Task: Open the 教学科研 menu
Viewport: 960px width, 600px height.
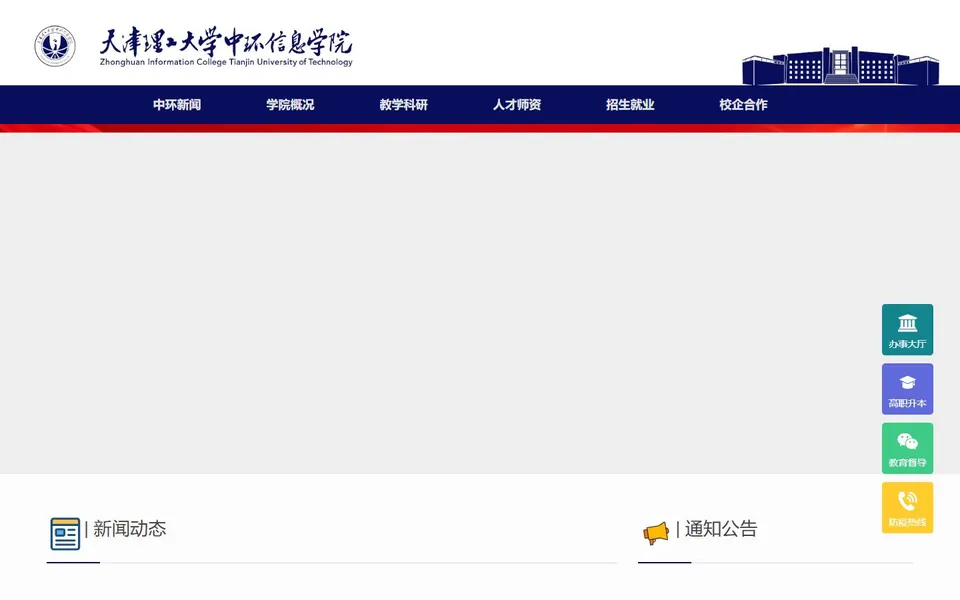Action: click(x=403, y=105)
